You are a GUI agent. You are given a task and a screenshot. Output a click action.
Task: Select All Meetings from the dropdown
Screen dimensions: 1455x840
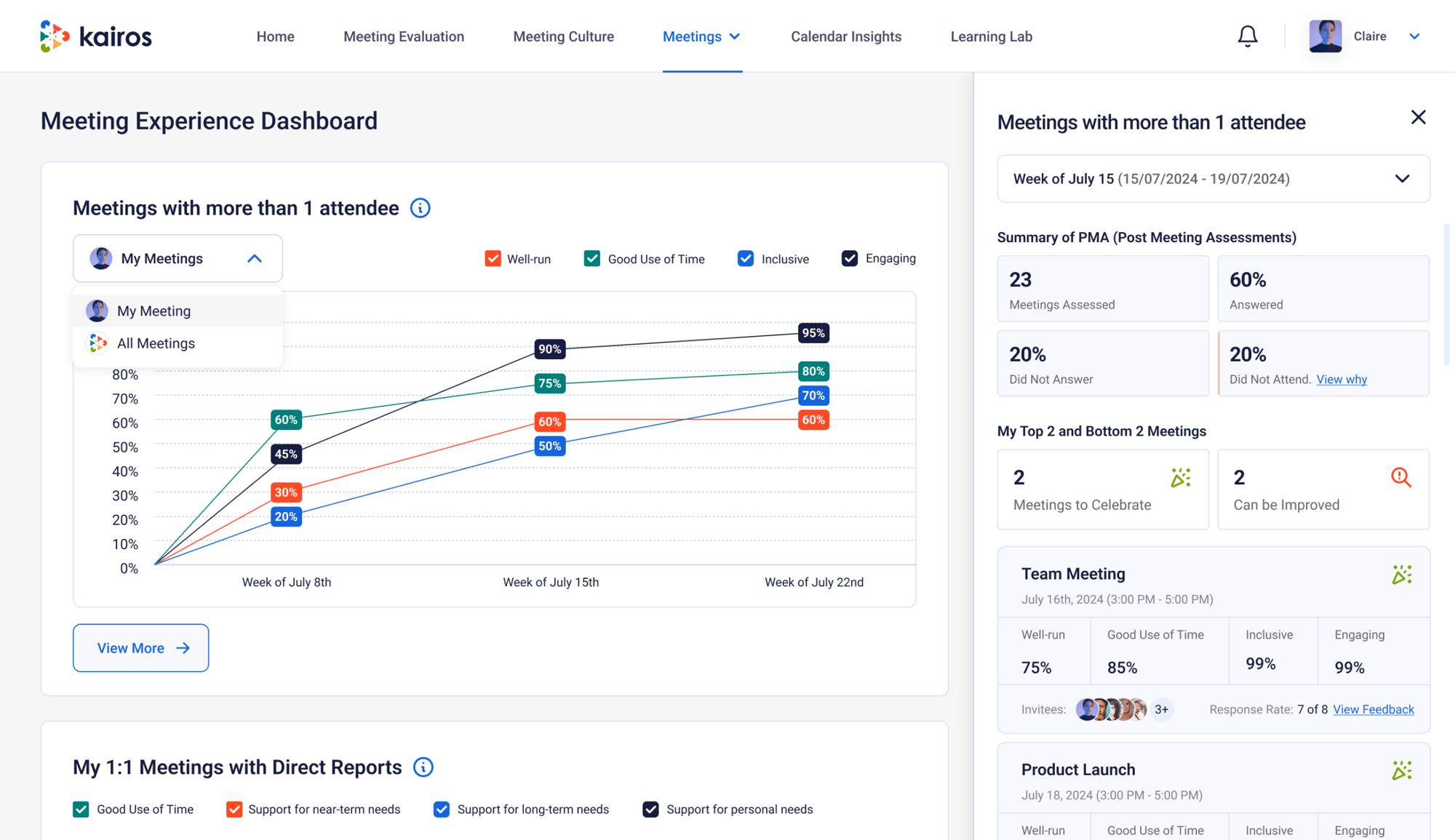[156, 343]
